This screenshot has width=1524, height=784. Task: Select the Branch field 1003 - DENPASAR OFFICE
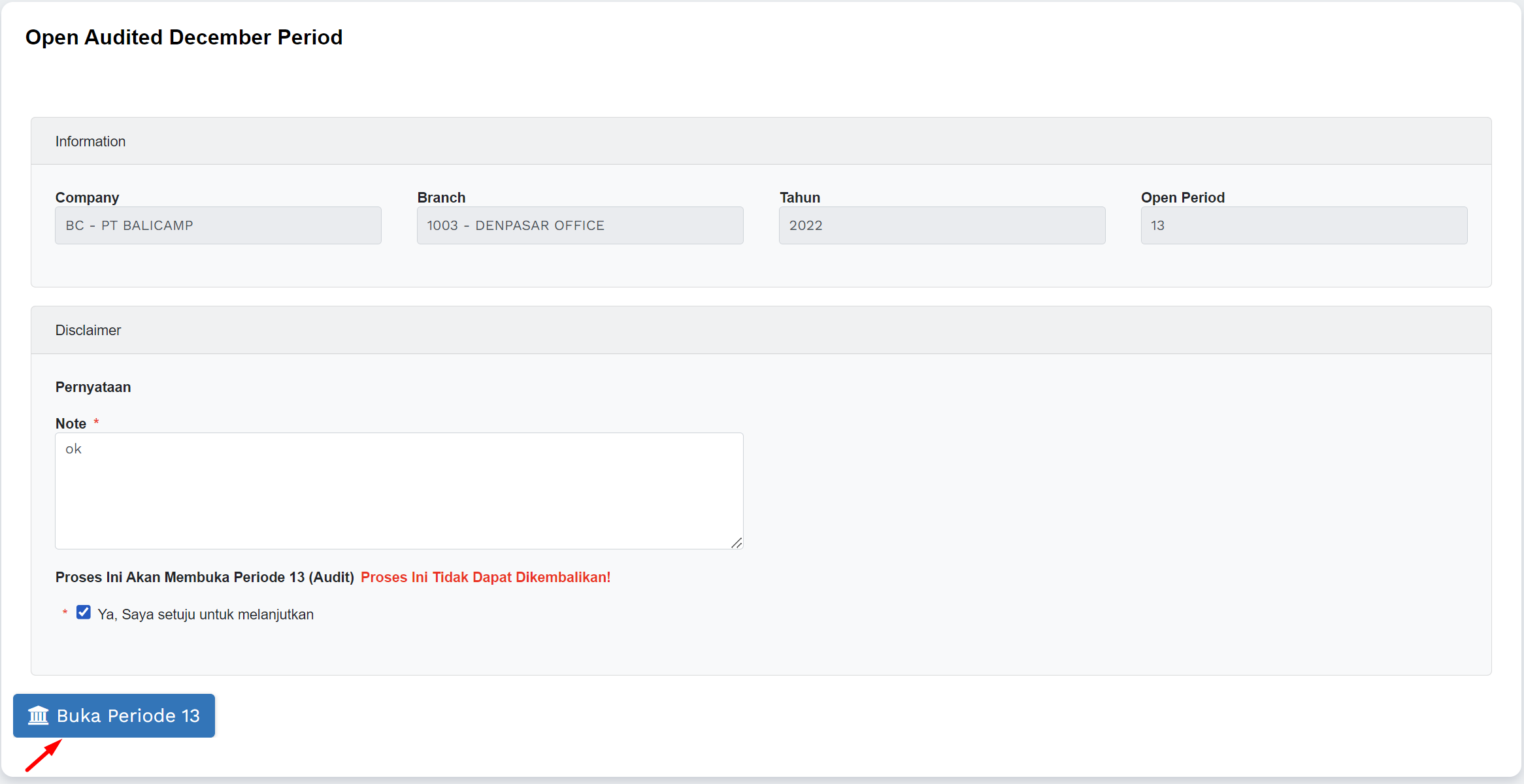coord(580,225)
